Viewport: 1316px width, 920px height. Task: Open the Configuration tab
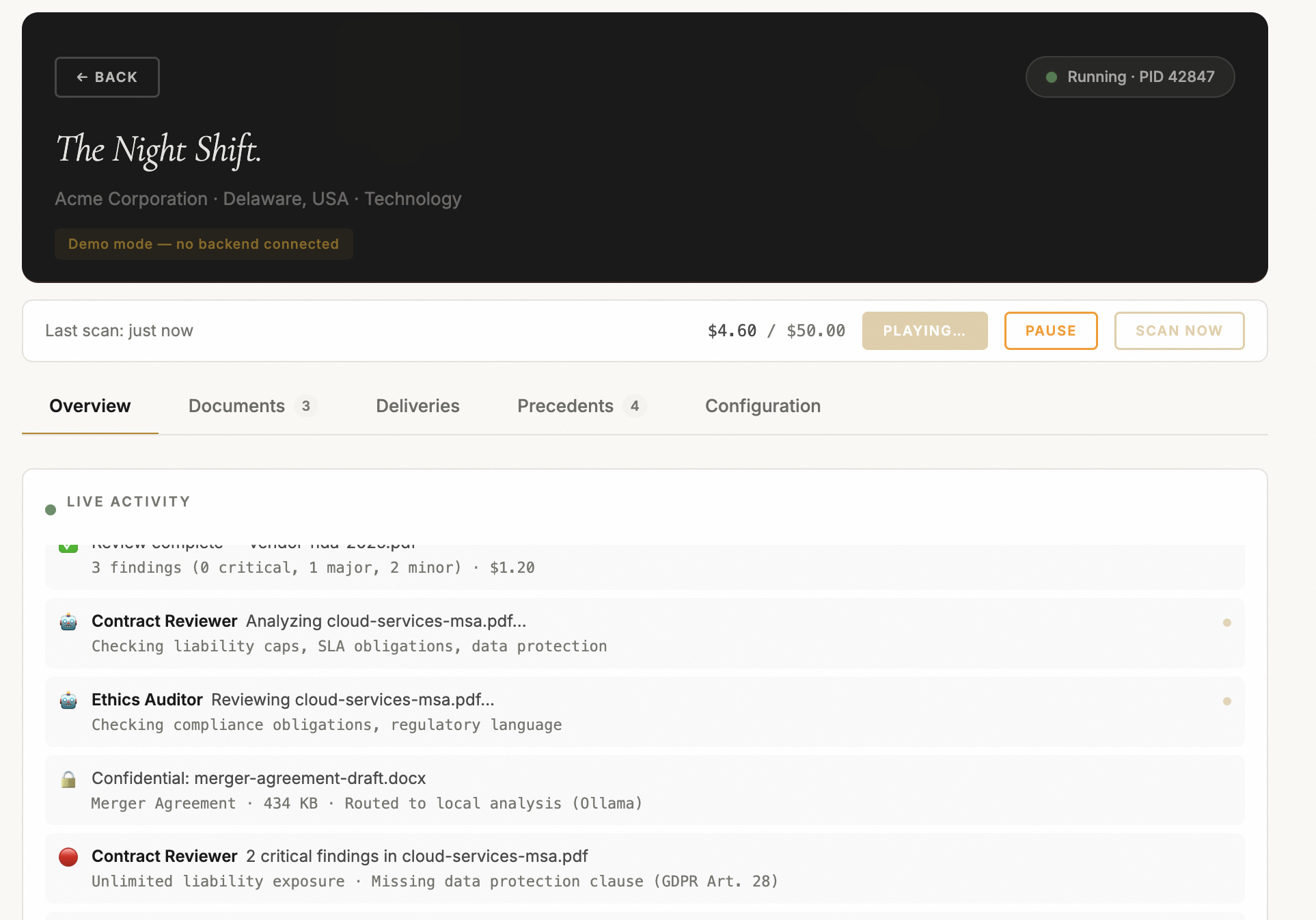[763, 406]
